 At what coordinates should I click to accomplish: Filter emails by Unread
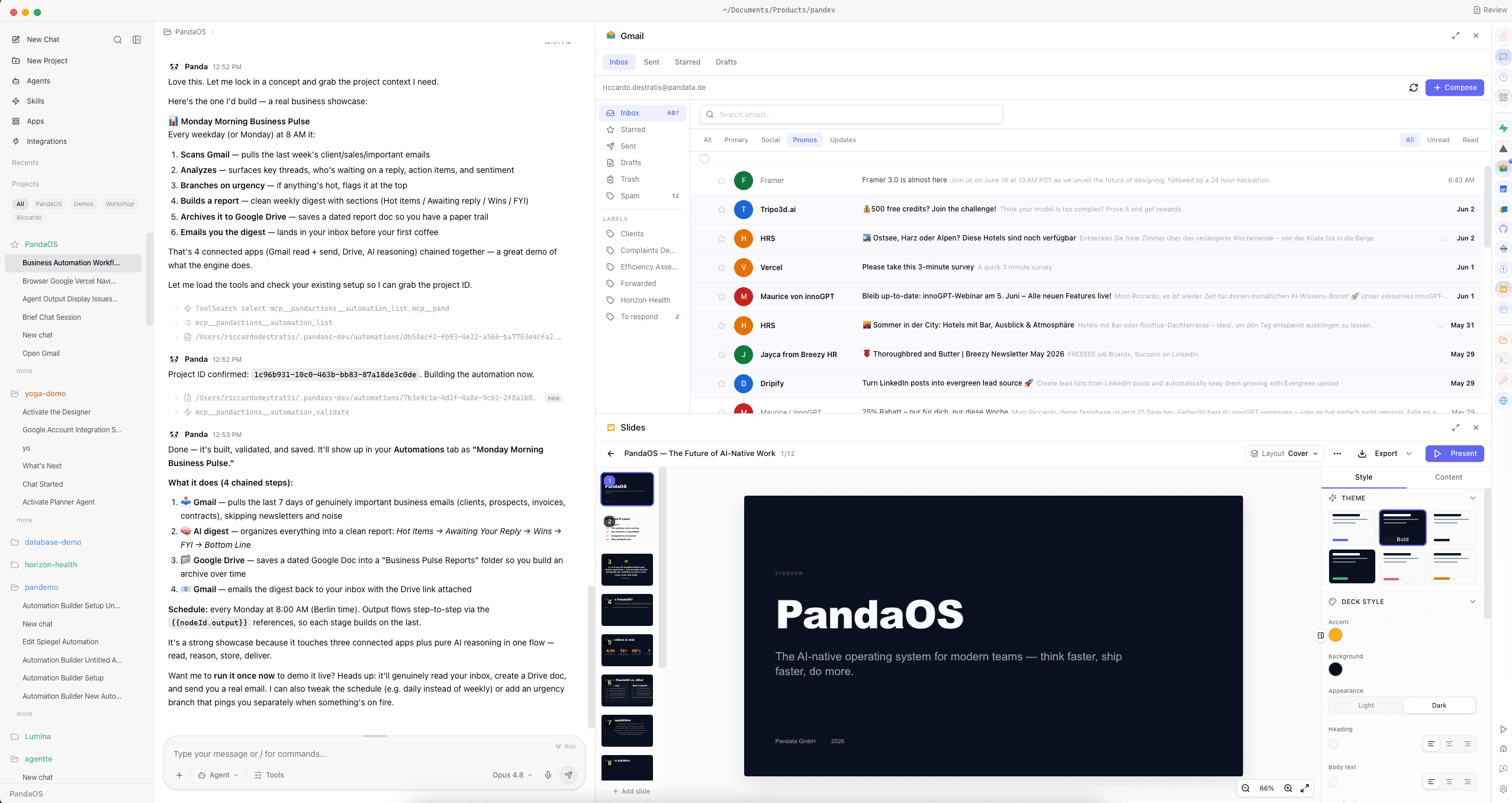click(1438, 140)
